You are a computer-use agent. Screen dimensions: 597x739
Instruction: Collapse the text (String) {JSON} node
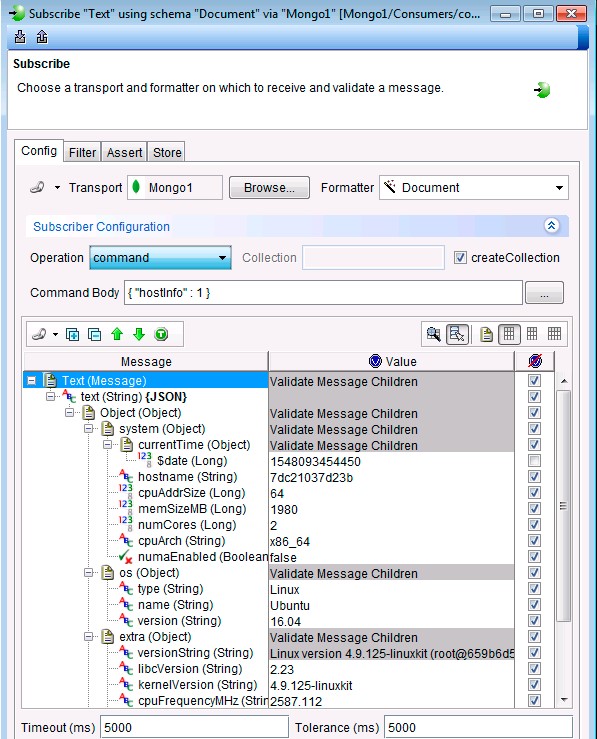point(50,397)
